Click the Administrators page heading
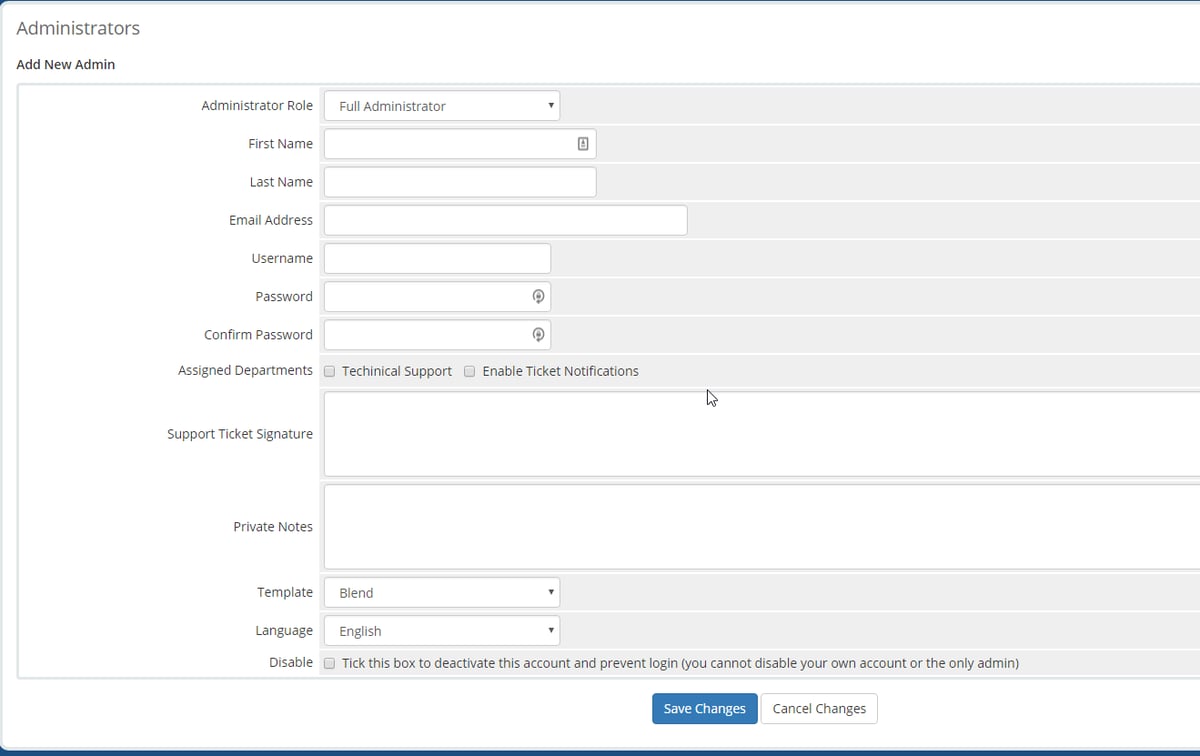The width and height of the screenshot is (1200, 756). [78, 28]
